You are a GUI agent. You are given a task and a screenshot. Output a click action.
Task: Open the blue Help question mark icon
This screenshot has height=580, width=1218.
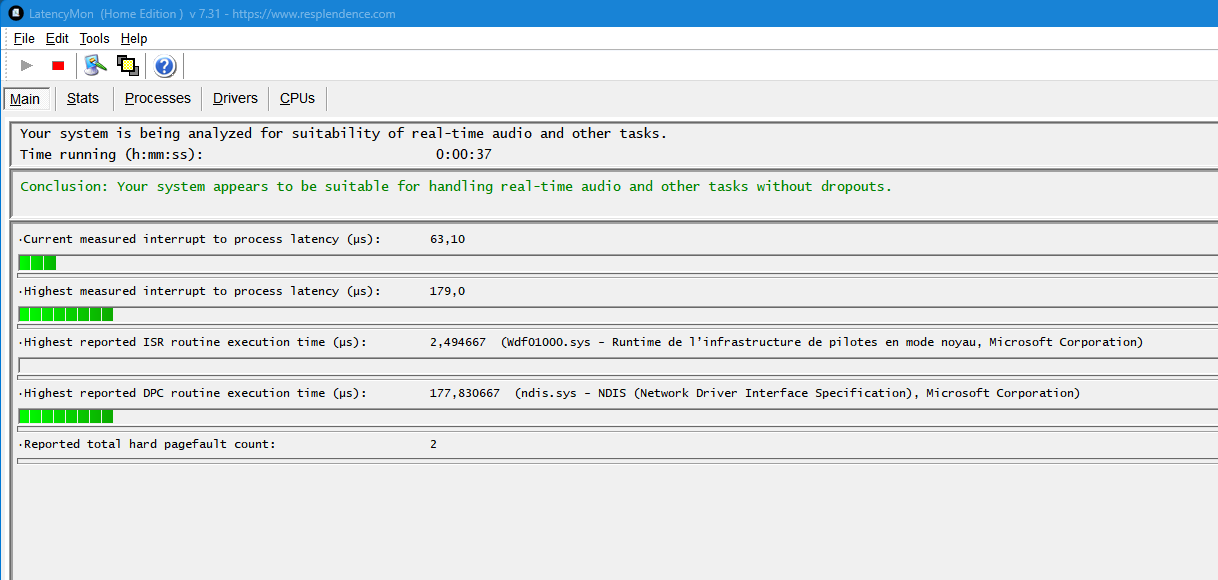pyautogui.click(x=165, y=66)
